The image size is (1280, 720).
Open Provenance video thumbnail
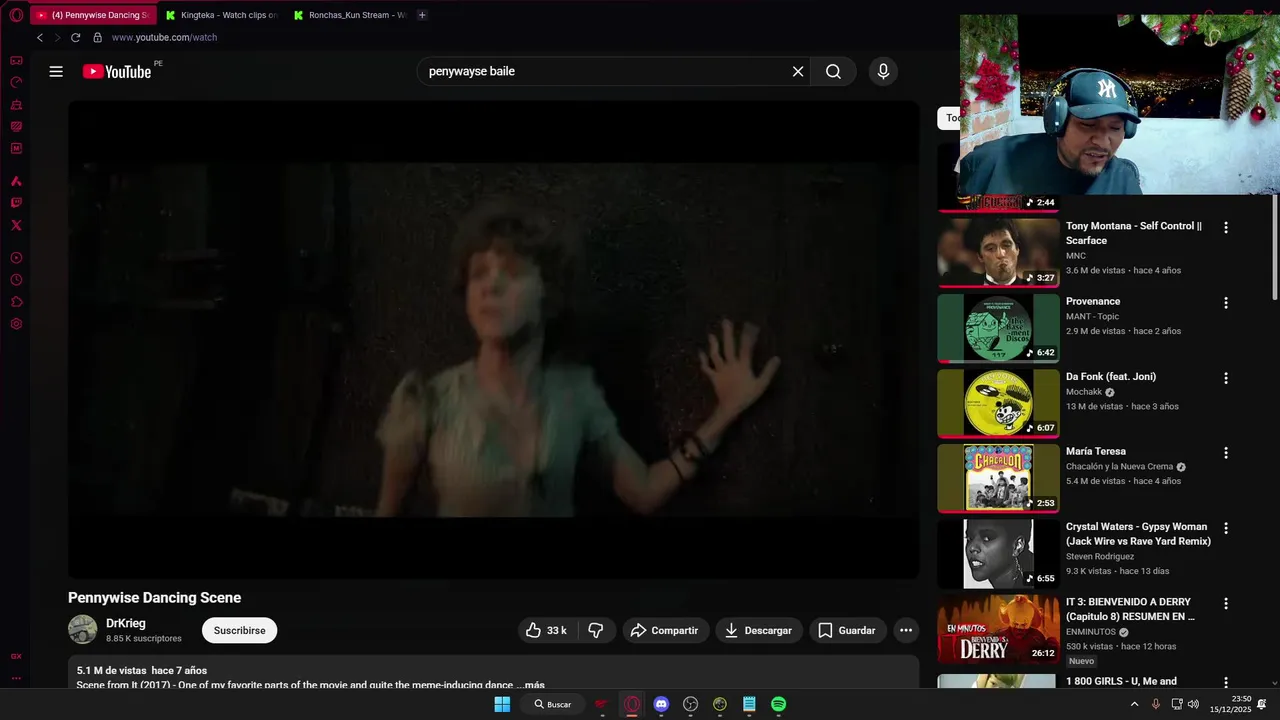click(x=998, y=328)
